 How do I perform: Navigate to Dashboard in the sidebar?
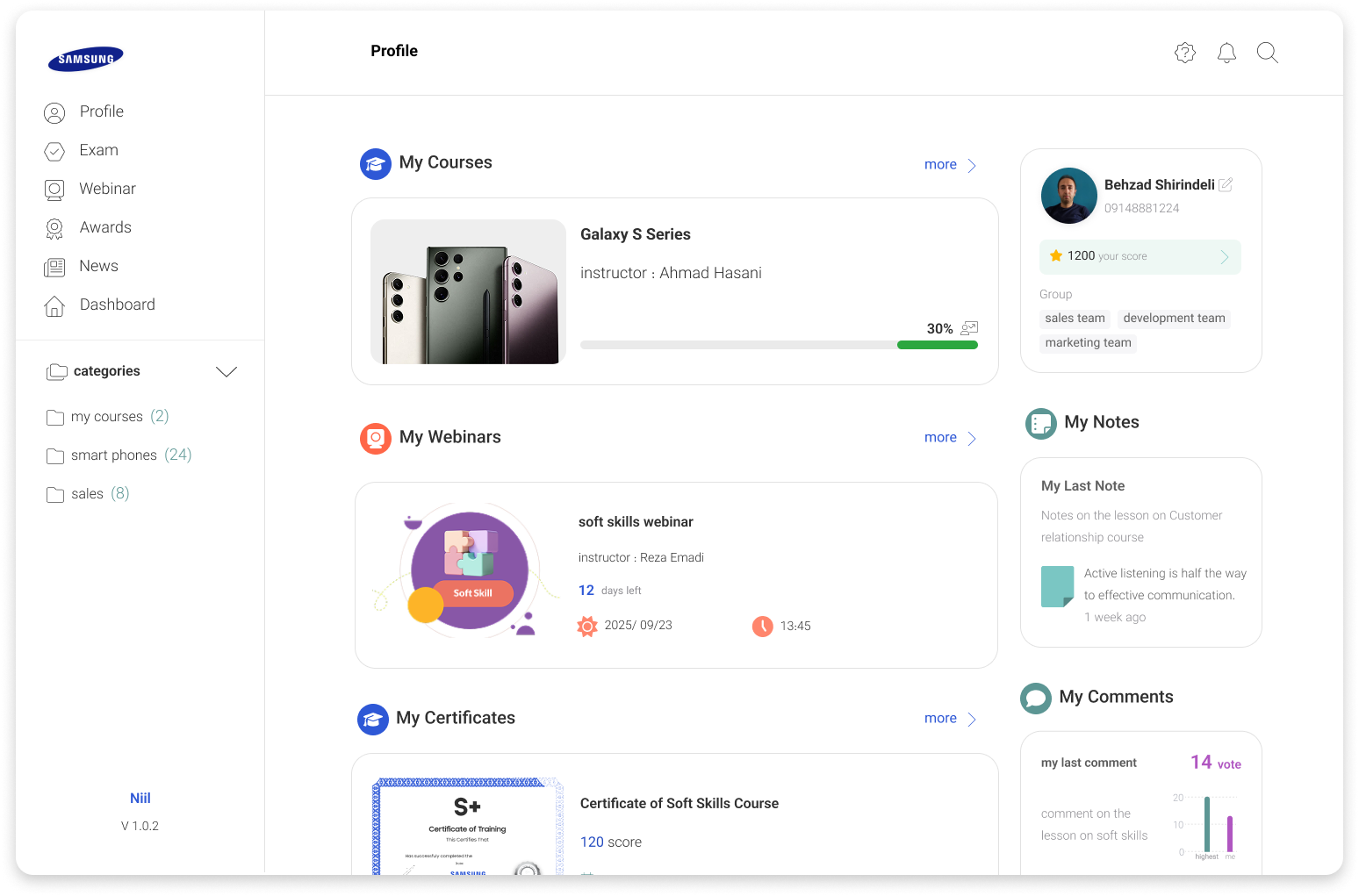(117, 305)
